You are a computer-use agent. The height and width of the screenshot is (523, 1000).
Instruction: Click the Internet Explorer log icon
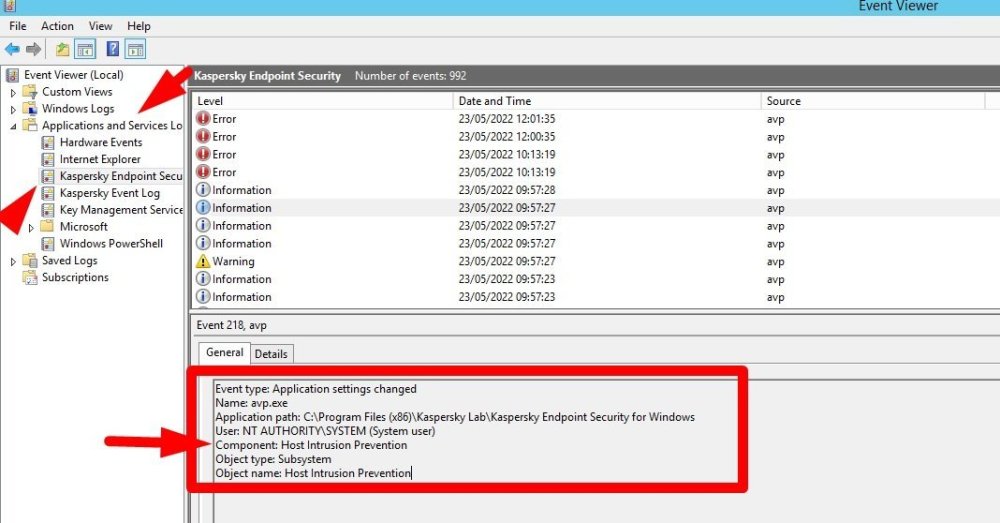48,159
